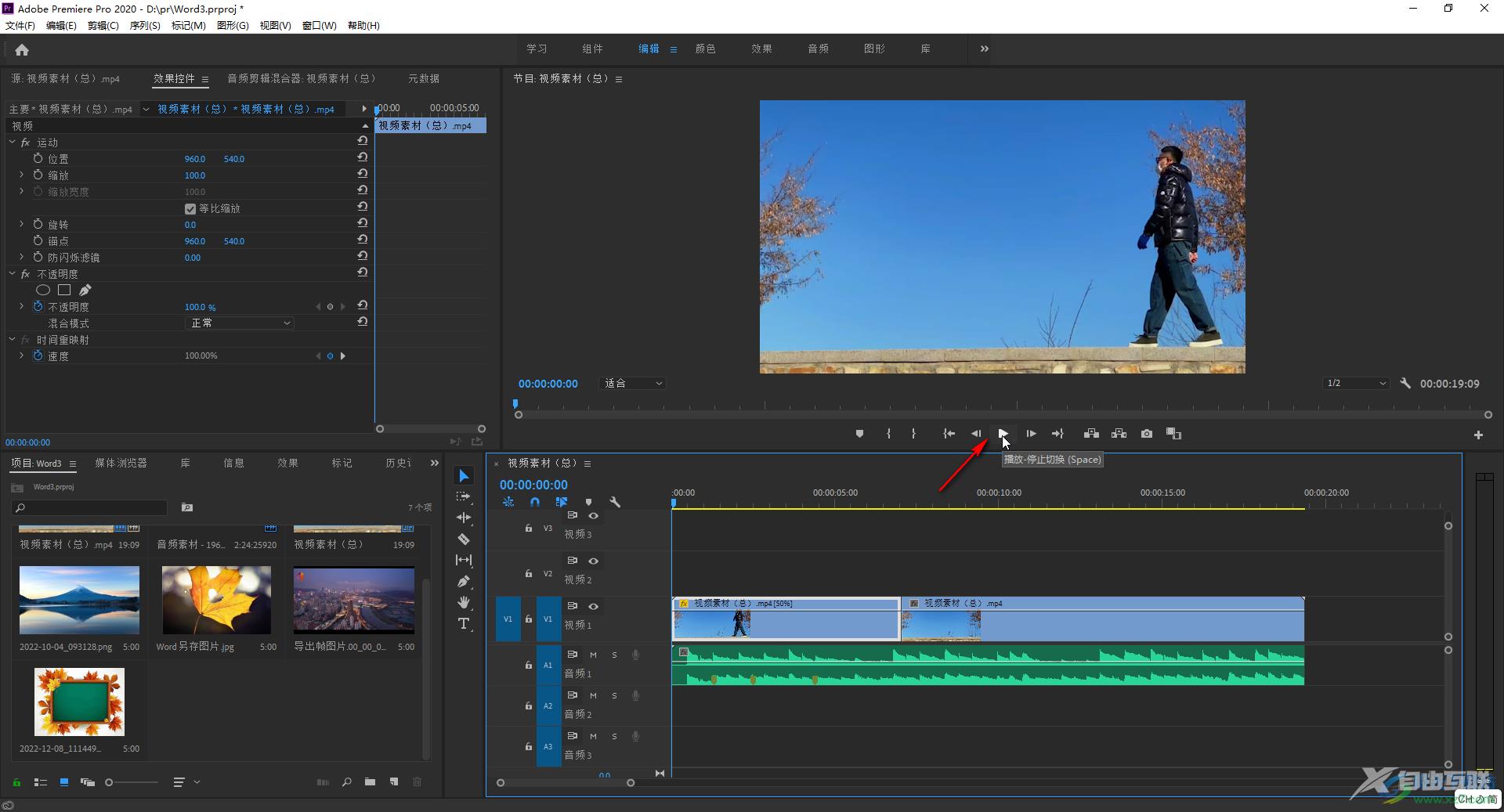Collapse the Opacity effect section
Viewport: 1504px width, 812px height.
pos(13,273)
